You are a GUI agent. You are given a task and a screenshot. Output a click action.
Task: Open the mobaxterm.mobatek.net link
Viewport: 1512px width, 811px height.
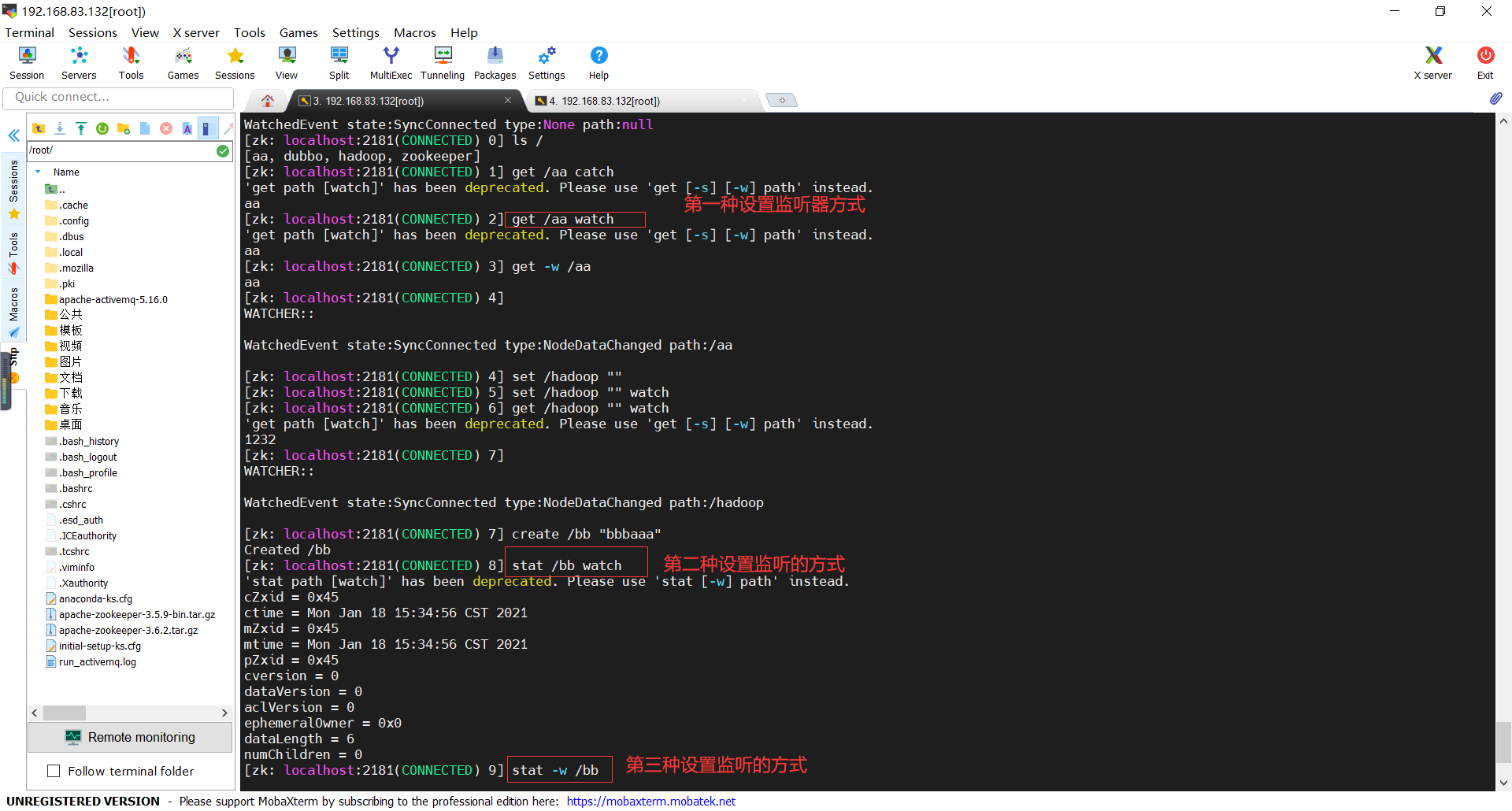[x=650, y=801]
